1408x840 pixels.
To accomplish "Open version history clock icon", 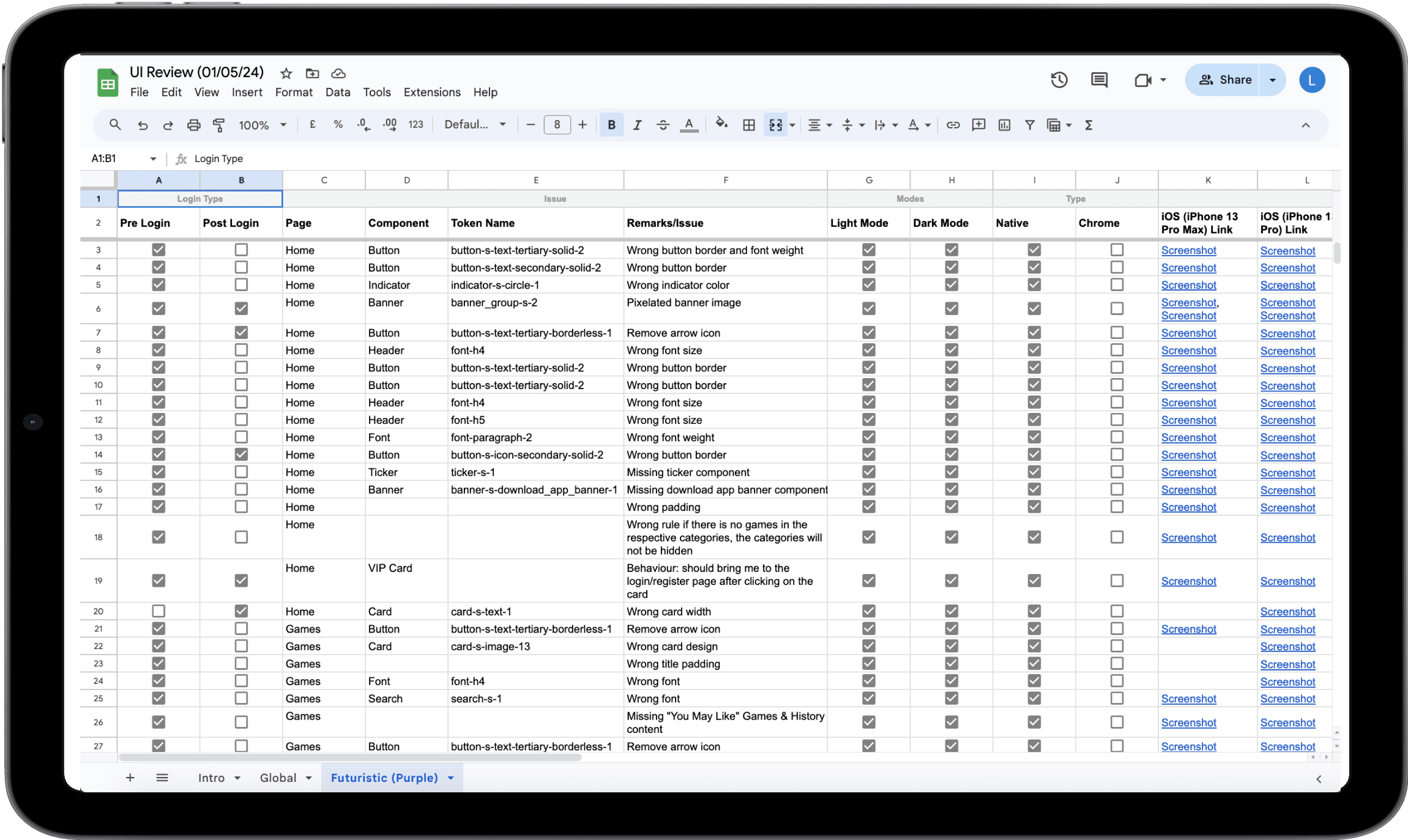I will tap(1059, 80).
